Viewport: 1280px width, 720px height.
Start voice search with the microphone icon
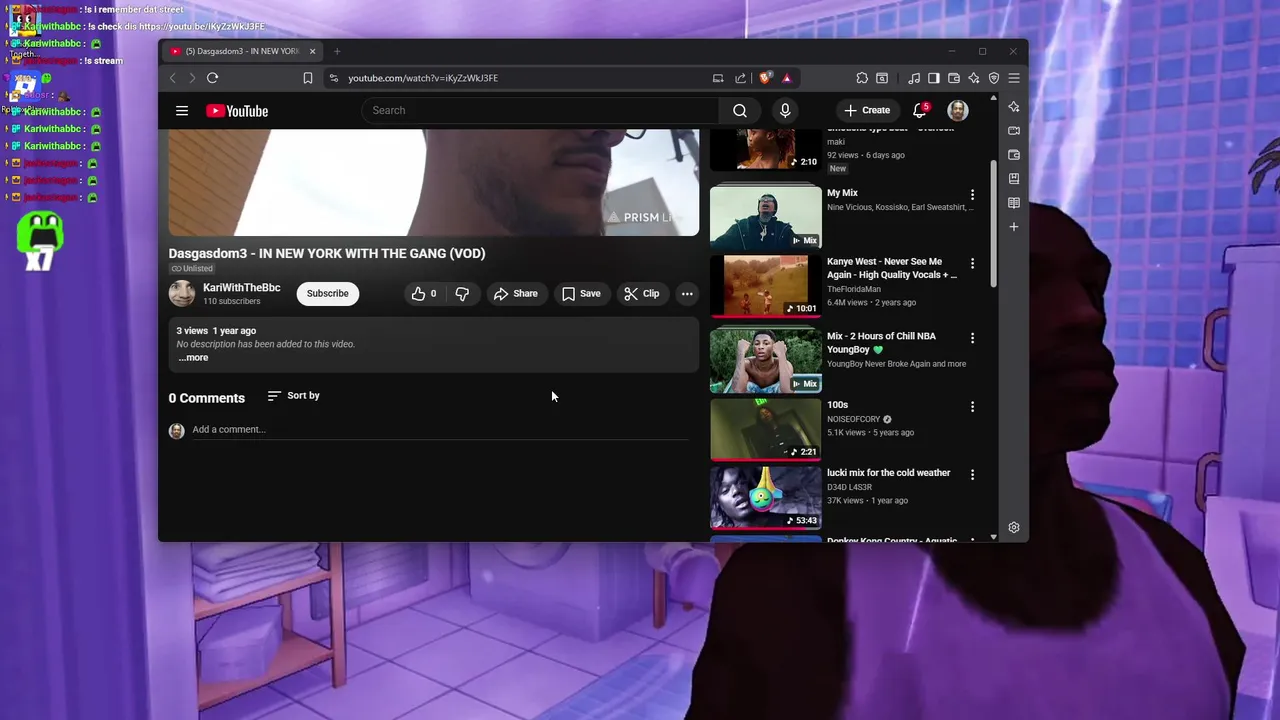pos(785,111)
